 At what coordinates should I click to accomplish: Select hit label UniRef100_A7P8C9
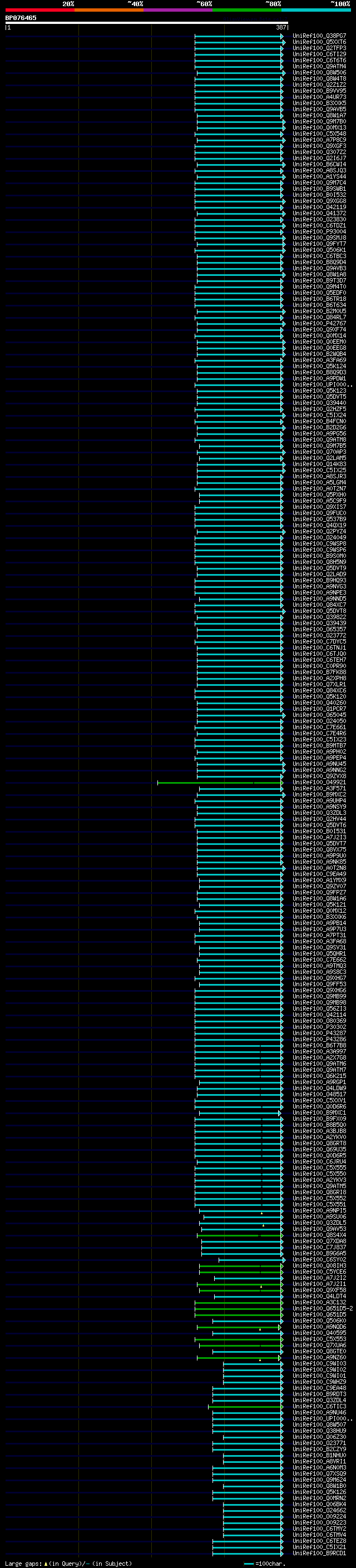coord(319,140)
